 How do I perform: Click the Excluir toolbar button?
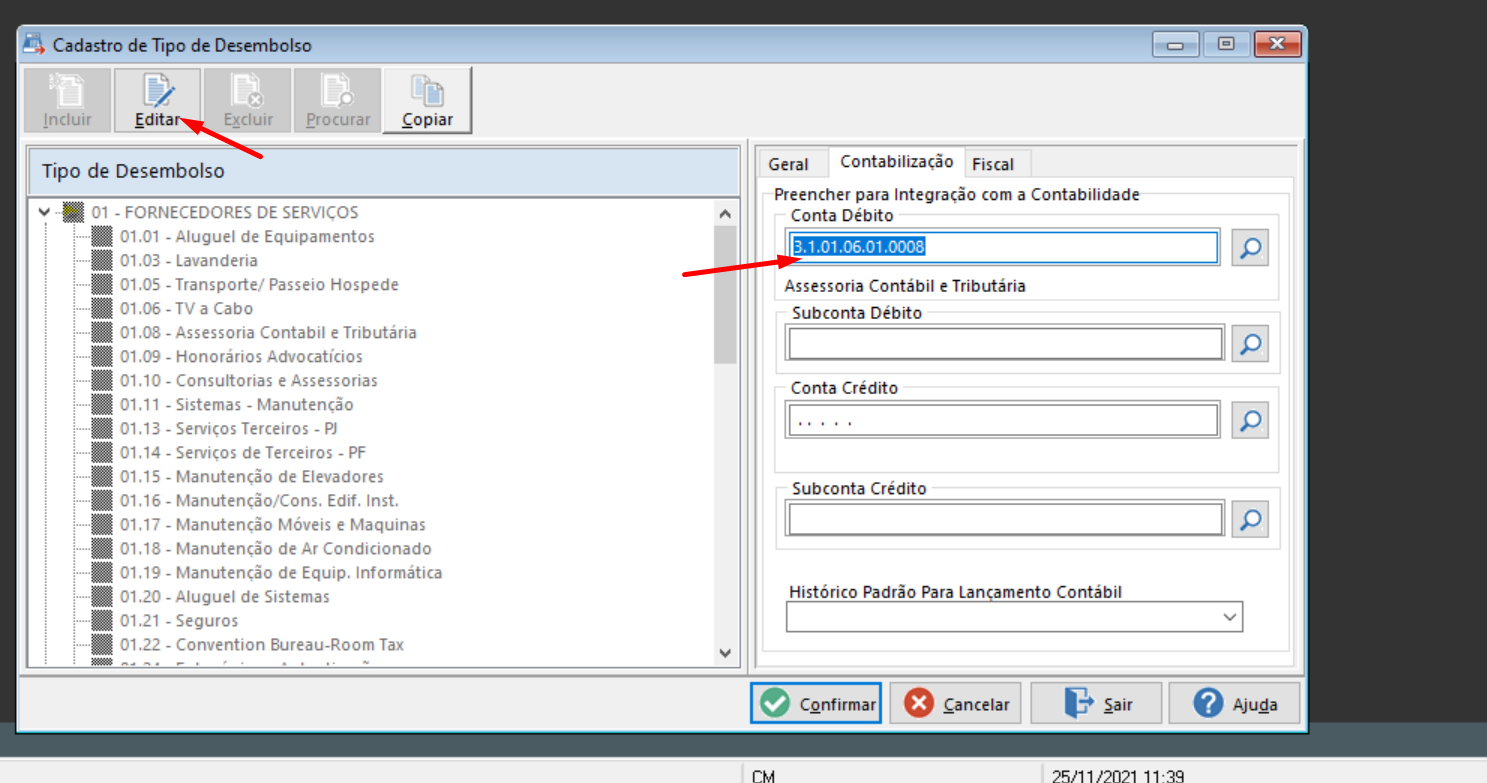click(x=248, y=100)
